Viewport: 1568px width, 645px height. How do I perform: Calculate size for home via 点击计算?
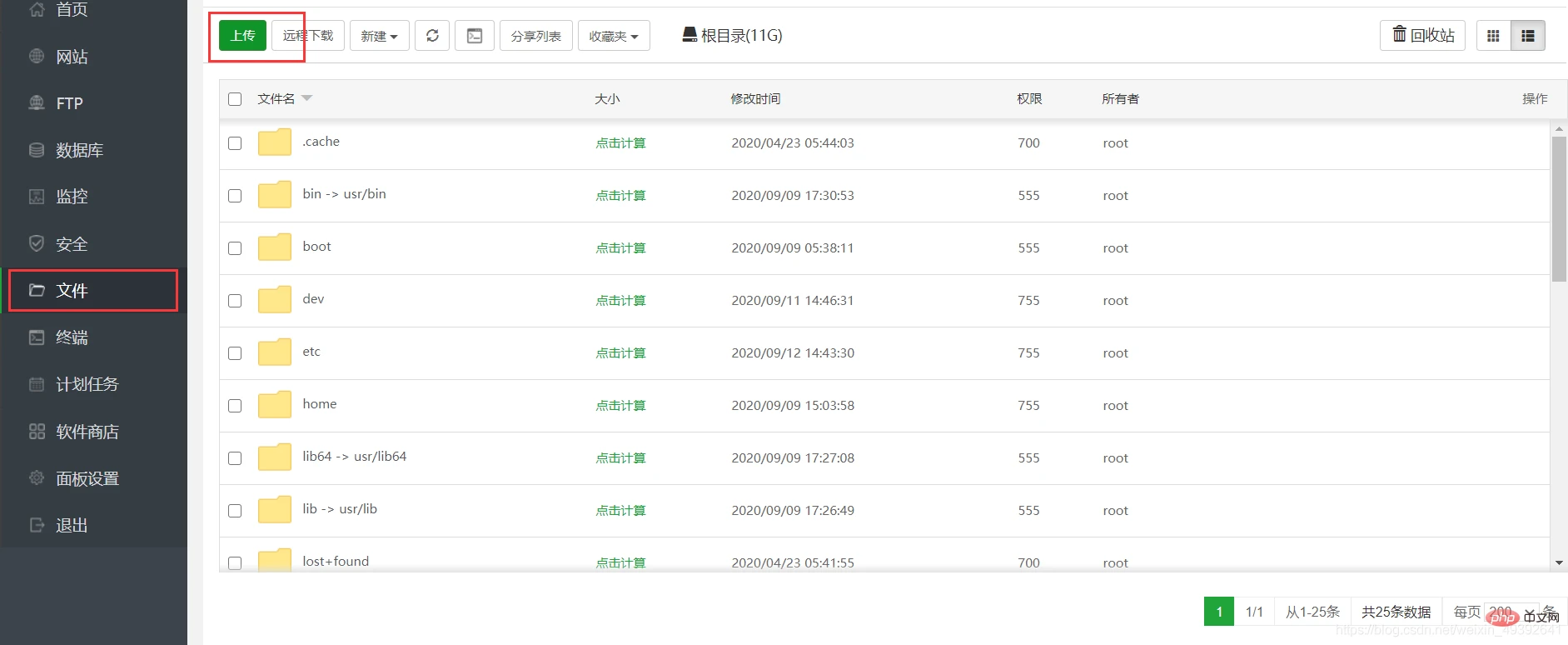(620, 406)
